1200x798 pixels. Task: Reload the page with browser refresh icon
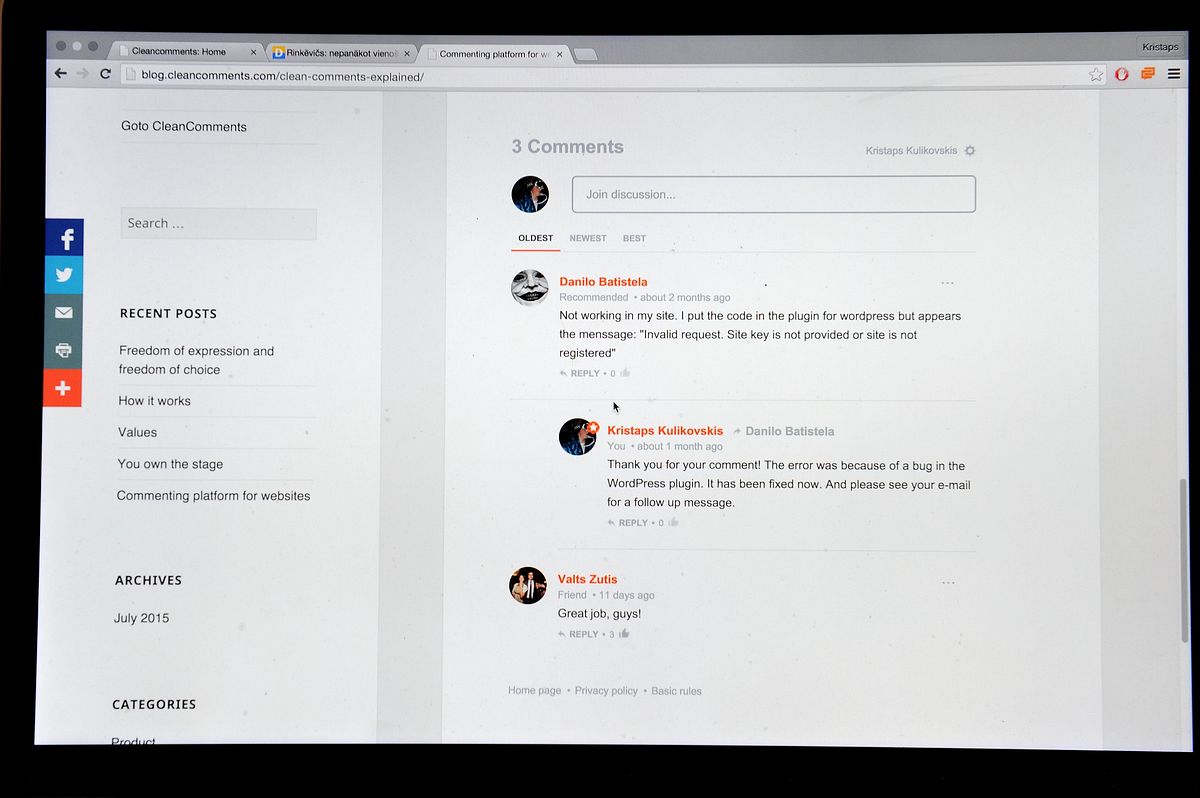(x=105, y=74)
